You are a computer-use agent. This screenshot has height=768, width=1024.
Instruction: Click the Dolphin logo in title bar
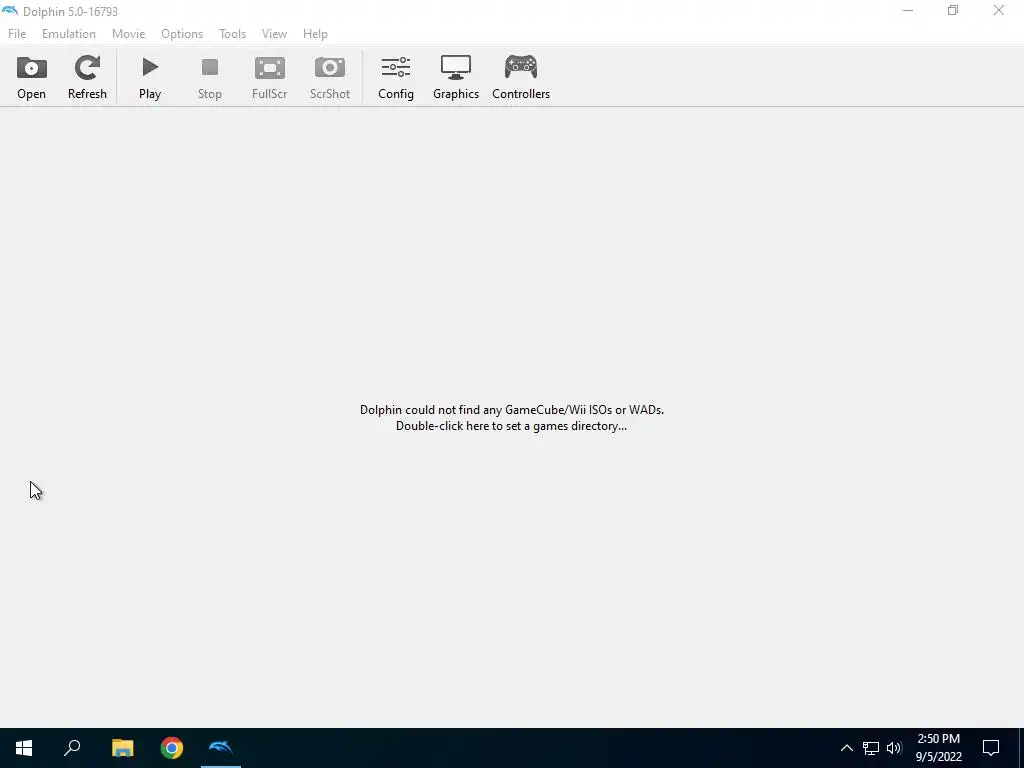pos(10,11)
